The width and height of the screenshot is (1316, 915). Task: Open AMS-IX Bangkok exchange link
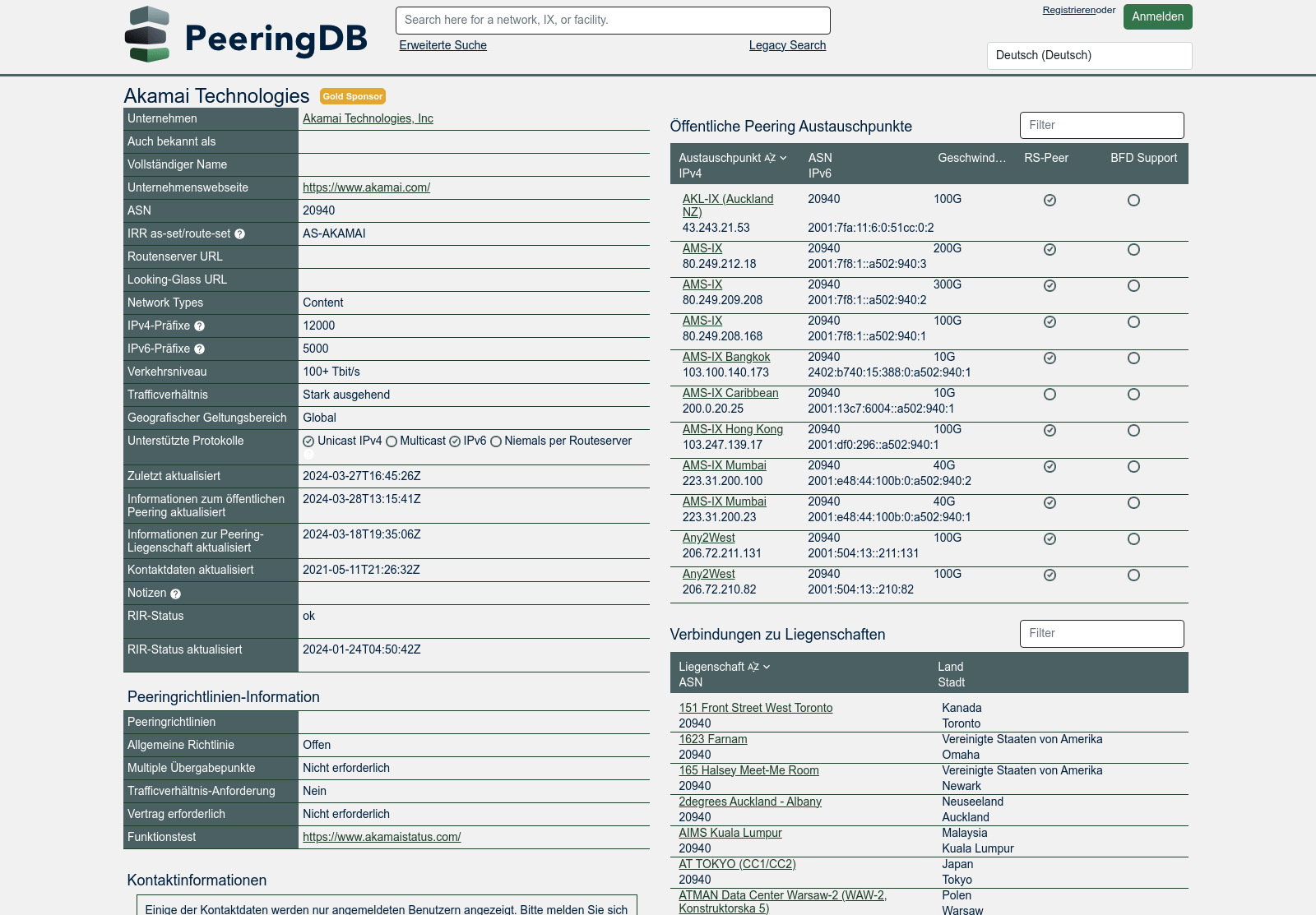726,357
